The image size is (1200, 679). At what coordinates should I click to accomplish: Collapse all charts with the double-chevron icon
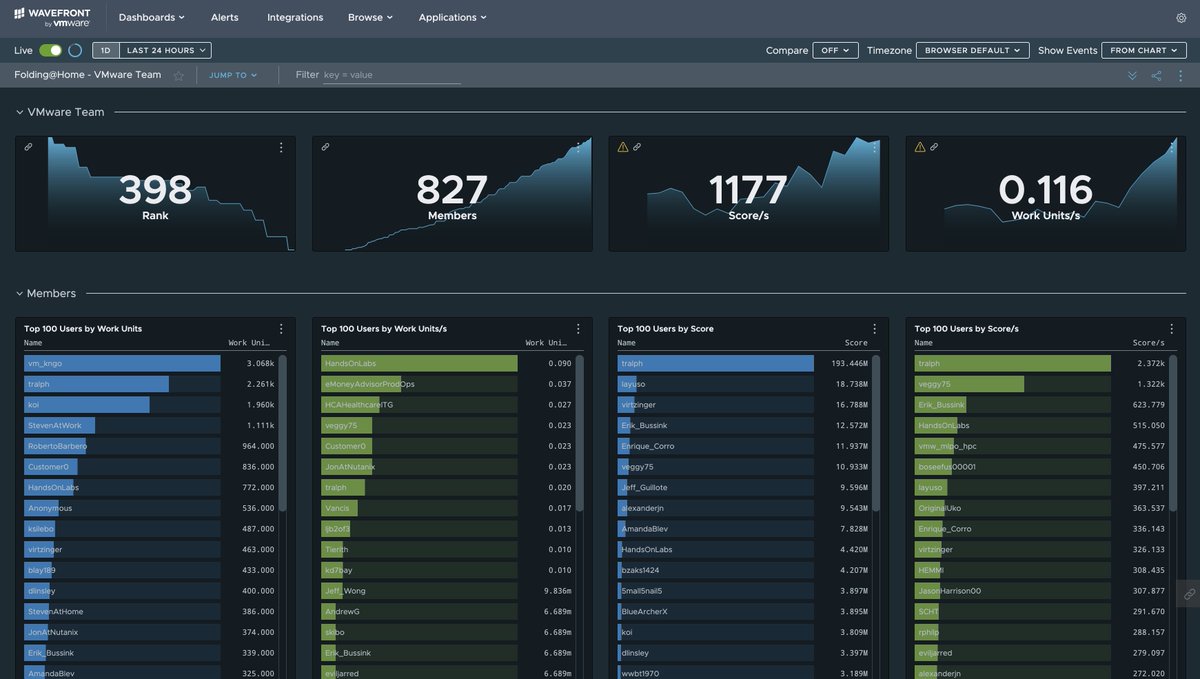[1131, 74]
